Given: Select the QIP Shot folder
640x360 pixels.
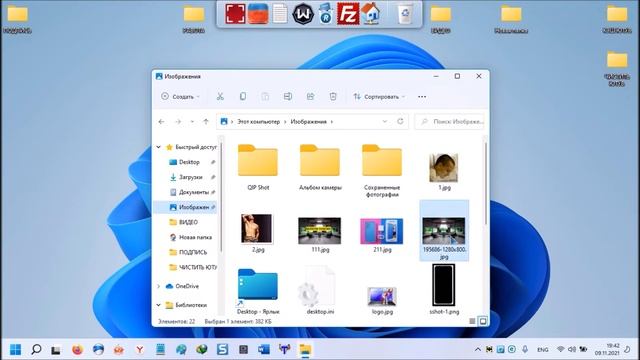Looking at the screenshot, I should click(258, 167).
